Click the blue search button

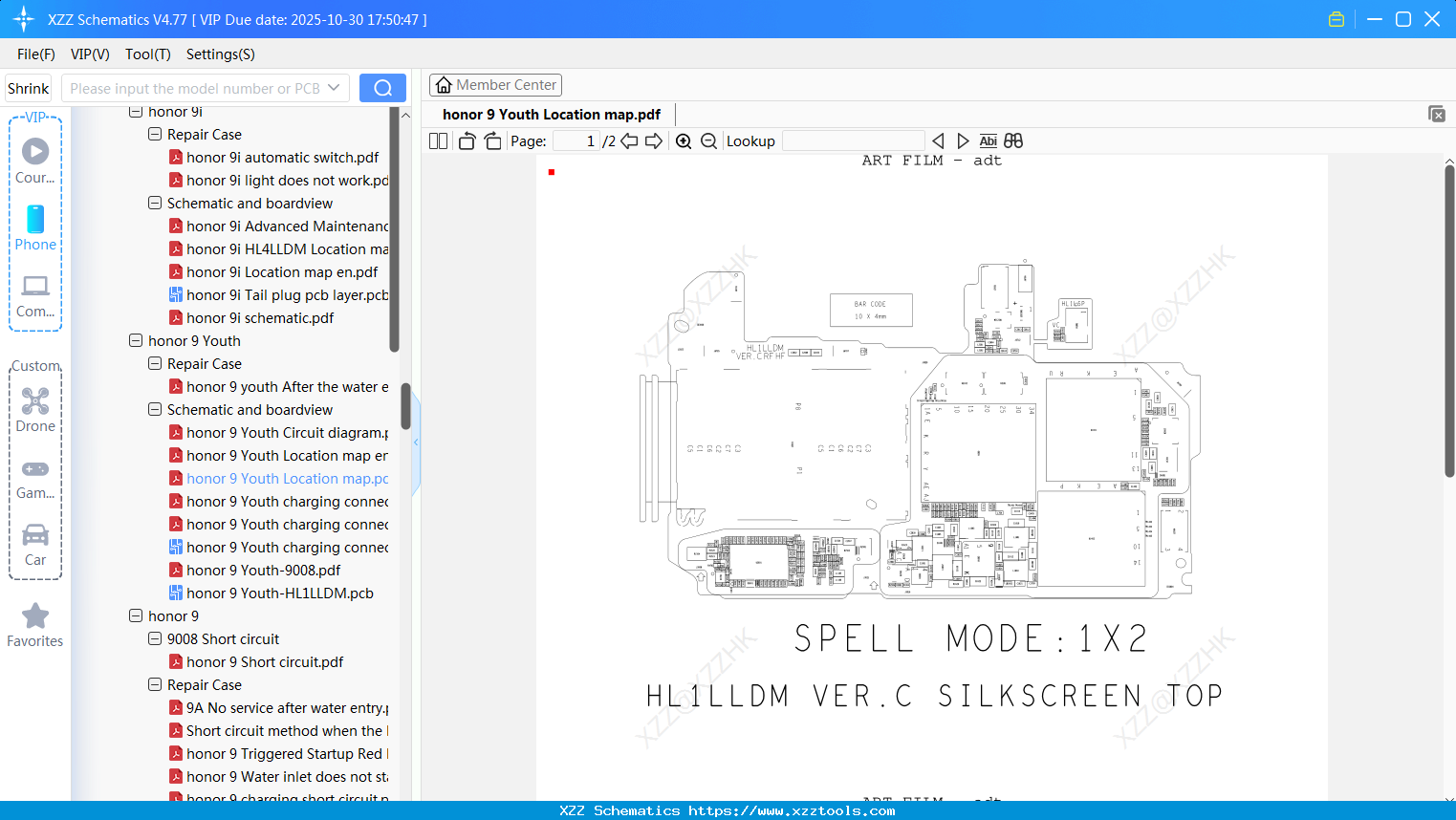point(382,88)
